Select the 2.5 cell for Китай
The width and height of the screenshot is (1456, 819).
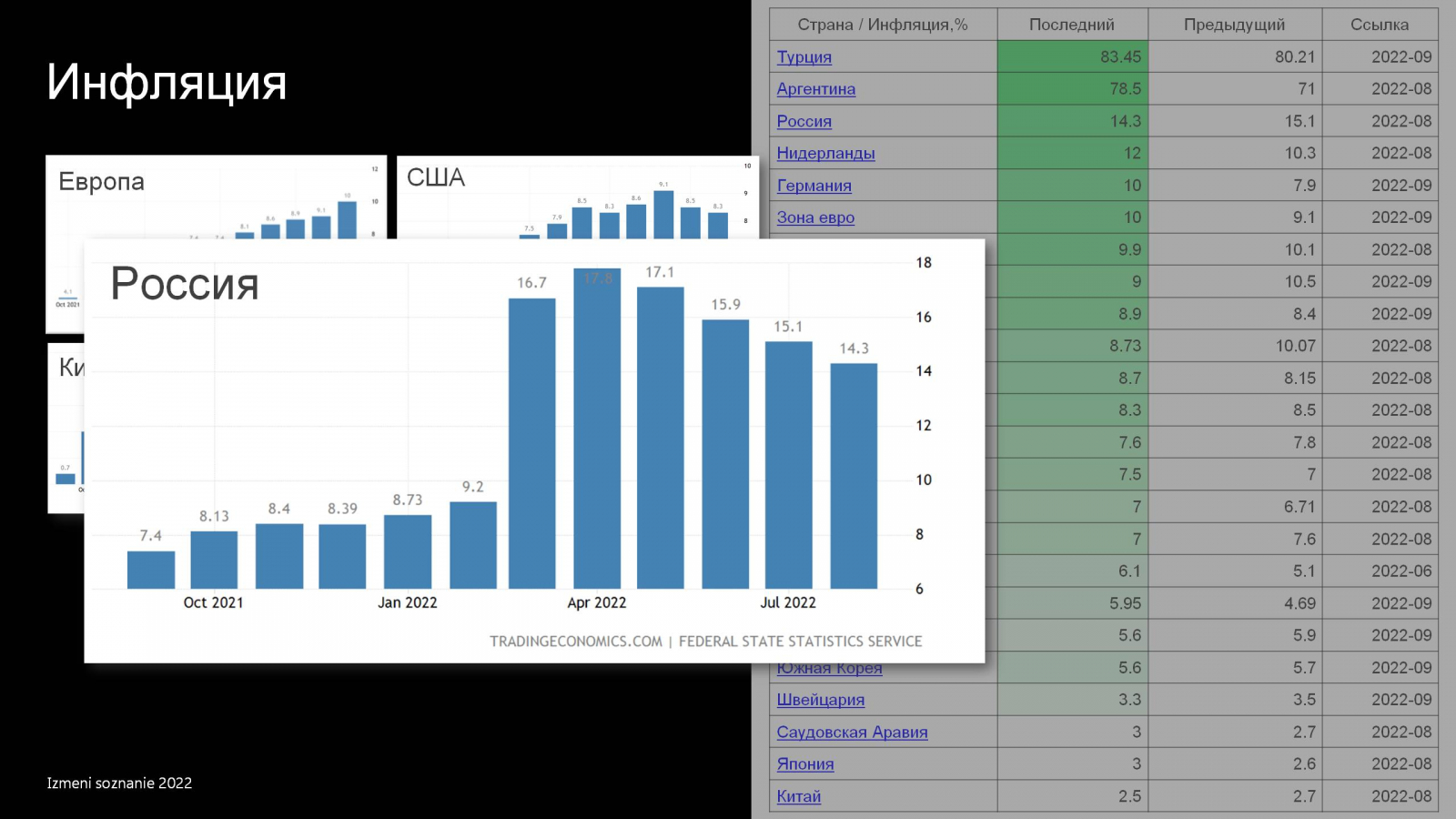(x=1072, y=796)
